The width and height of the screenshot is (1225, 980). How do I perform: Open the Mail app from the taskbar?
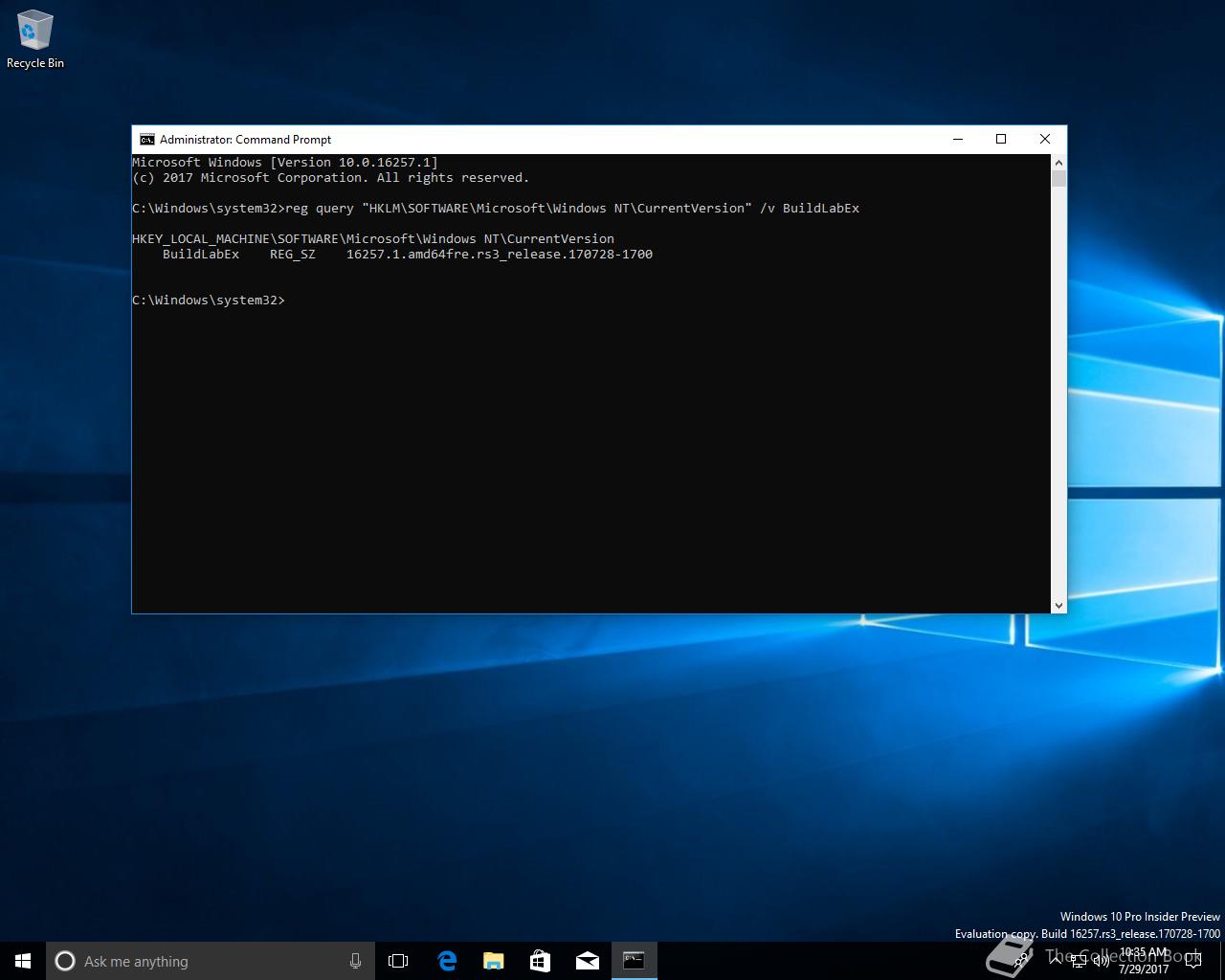coord(588,961)
